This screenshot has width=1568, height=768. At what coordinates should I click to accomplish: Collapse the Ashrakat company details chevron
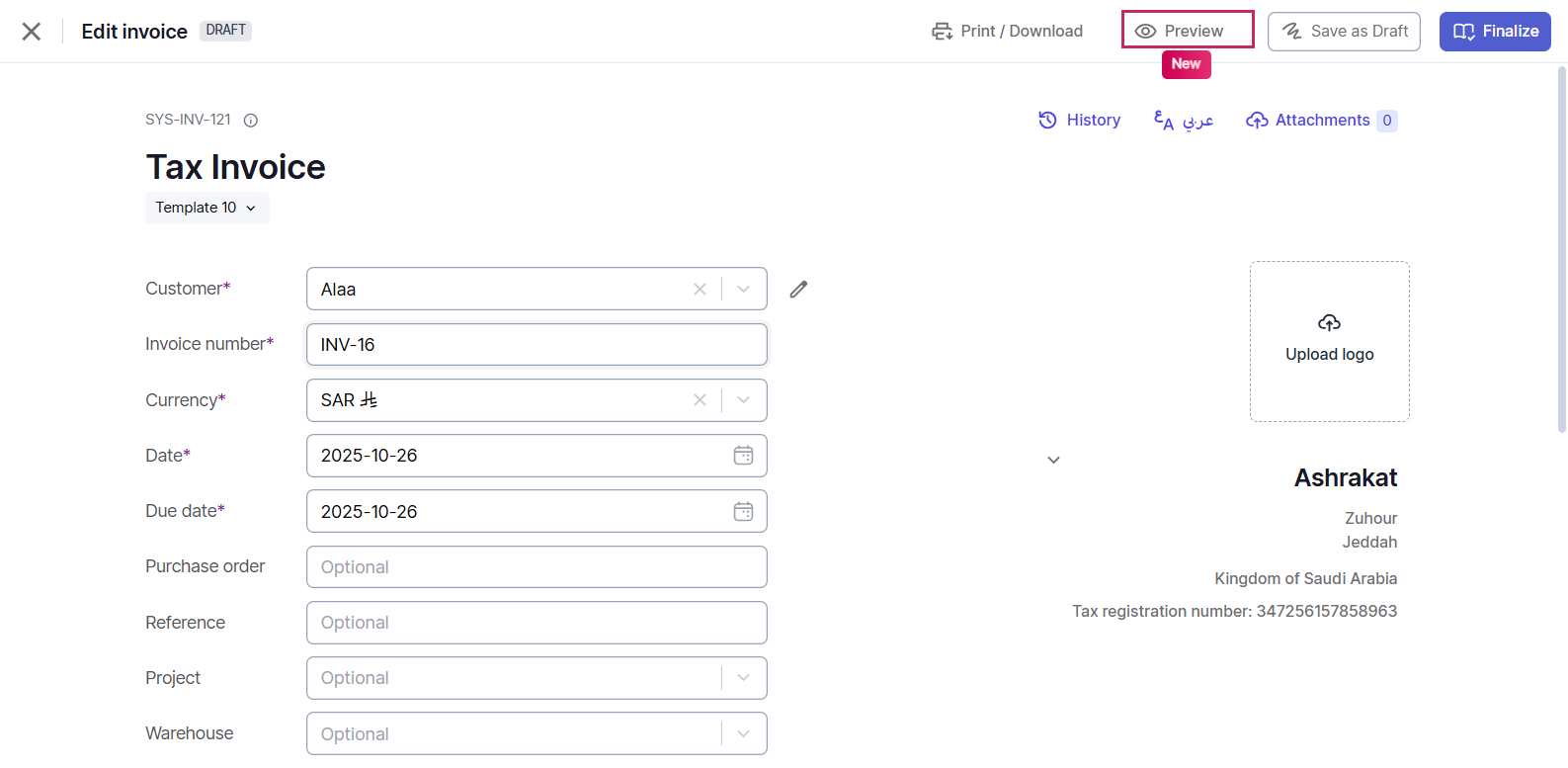[1053, 460]
